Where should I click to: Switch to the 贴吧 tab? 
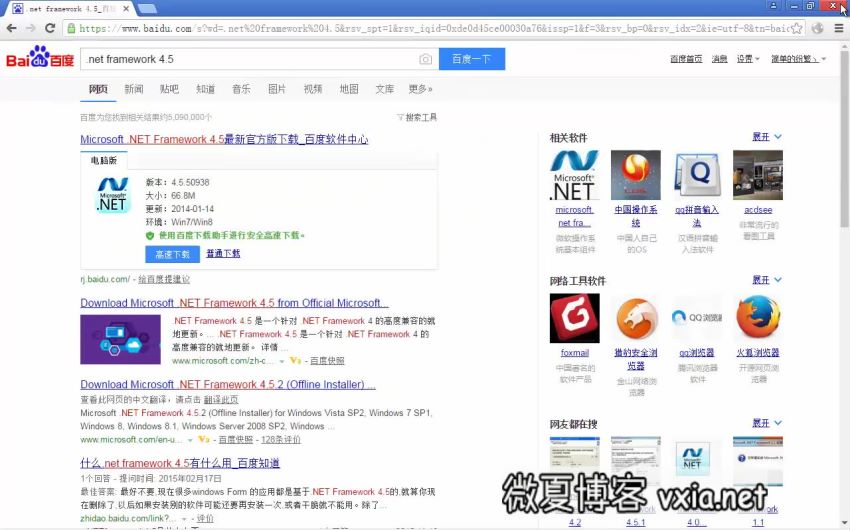[x=170, y=89]
